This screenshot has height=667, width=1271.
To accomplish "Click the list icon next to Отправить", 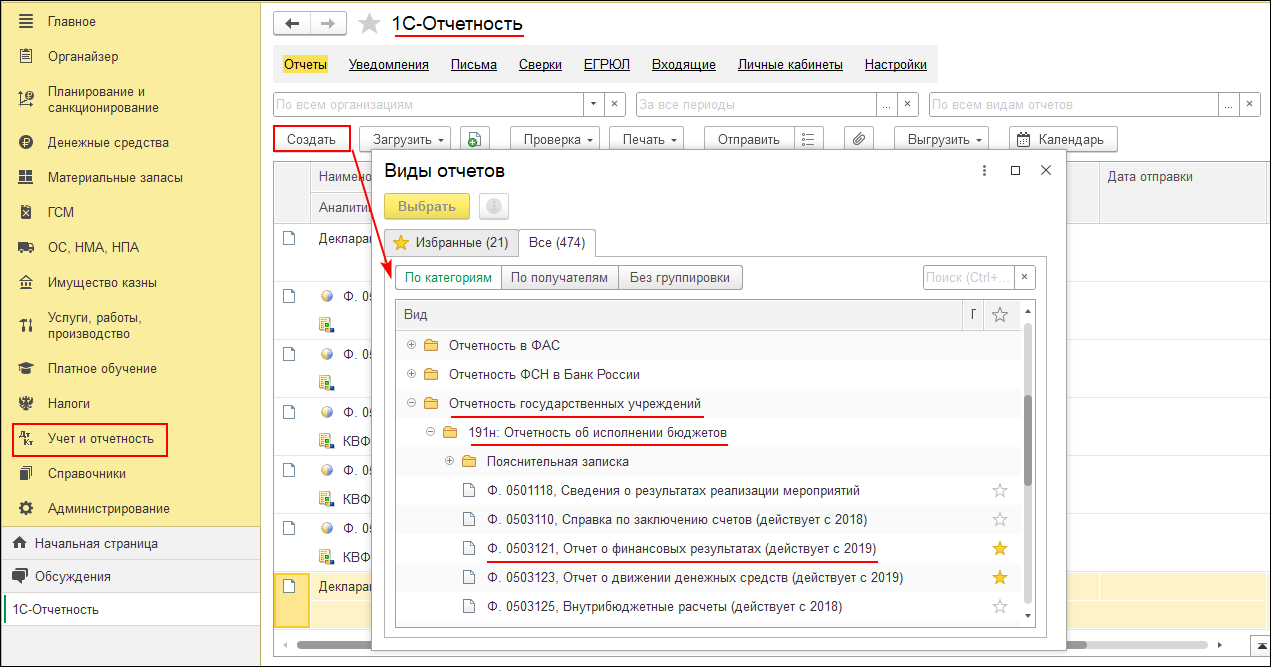I will pyautogui.click(x=809, y=139).
